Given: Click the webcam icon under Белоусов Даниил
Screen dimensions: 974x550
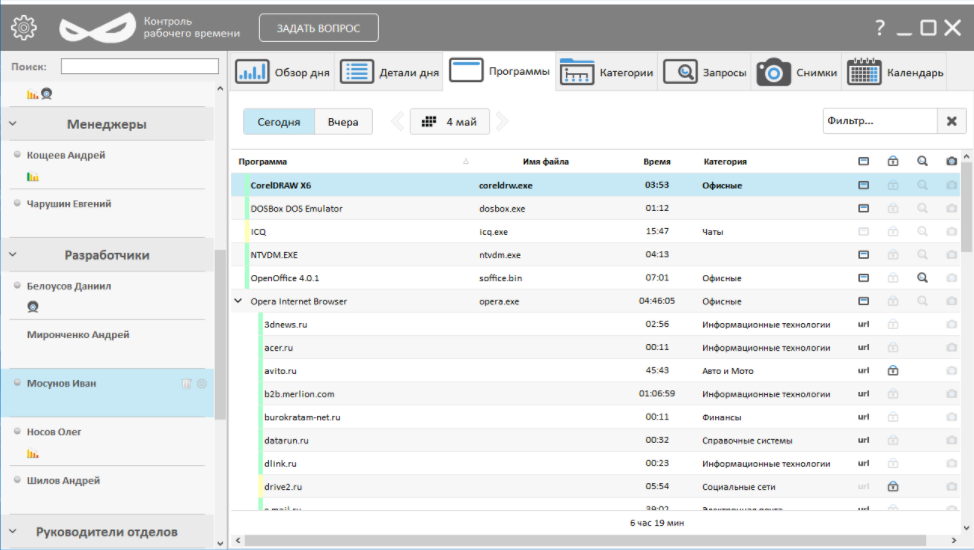Looking at the screenshot, I should pyautogui.click(x=33, y=307).
